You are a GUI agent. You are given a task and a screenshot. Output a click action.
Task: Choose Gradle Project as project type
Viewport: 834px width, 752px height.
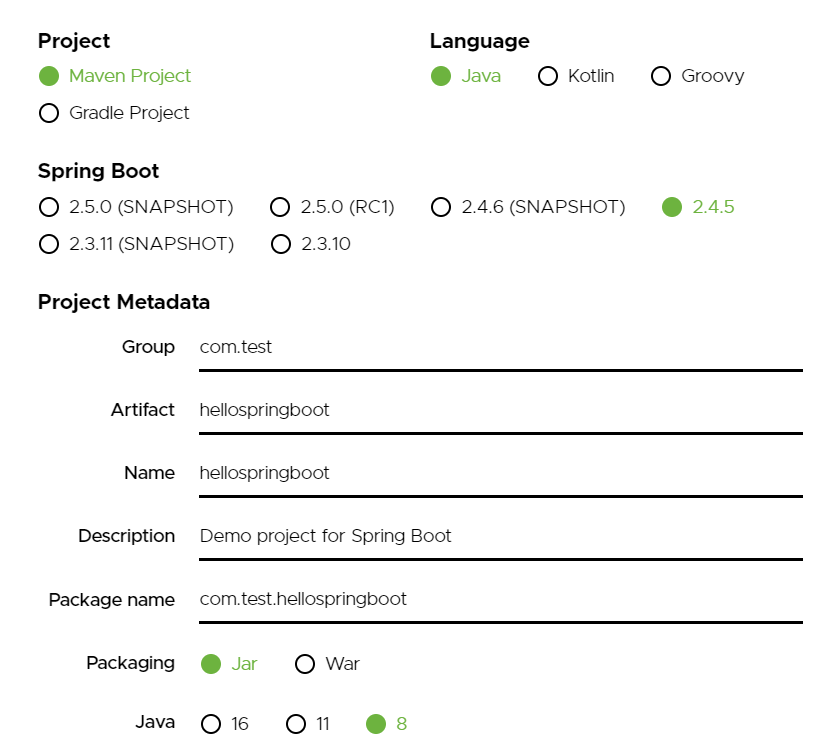[x=49, y=113]
